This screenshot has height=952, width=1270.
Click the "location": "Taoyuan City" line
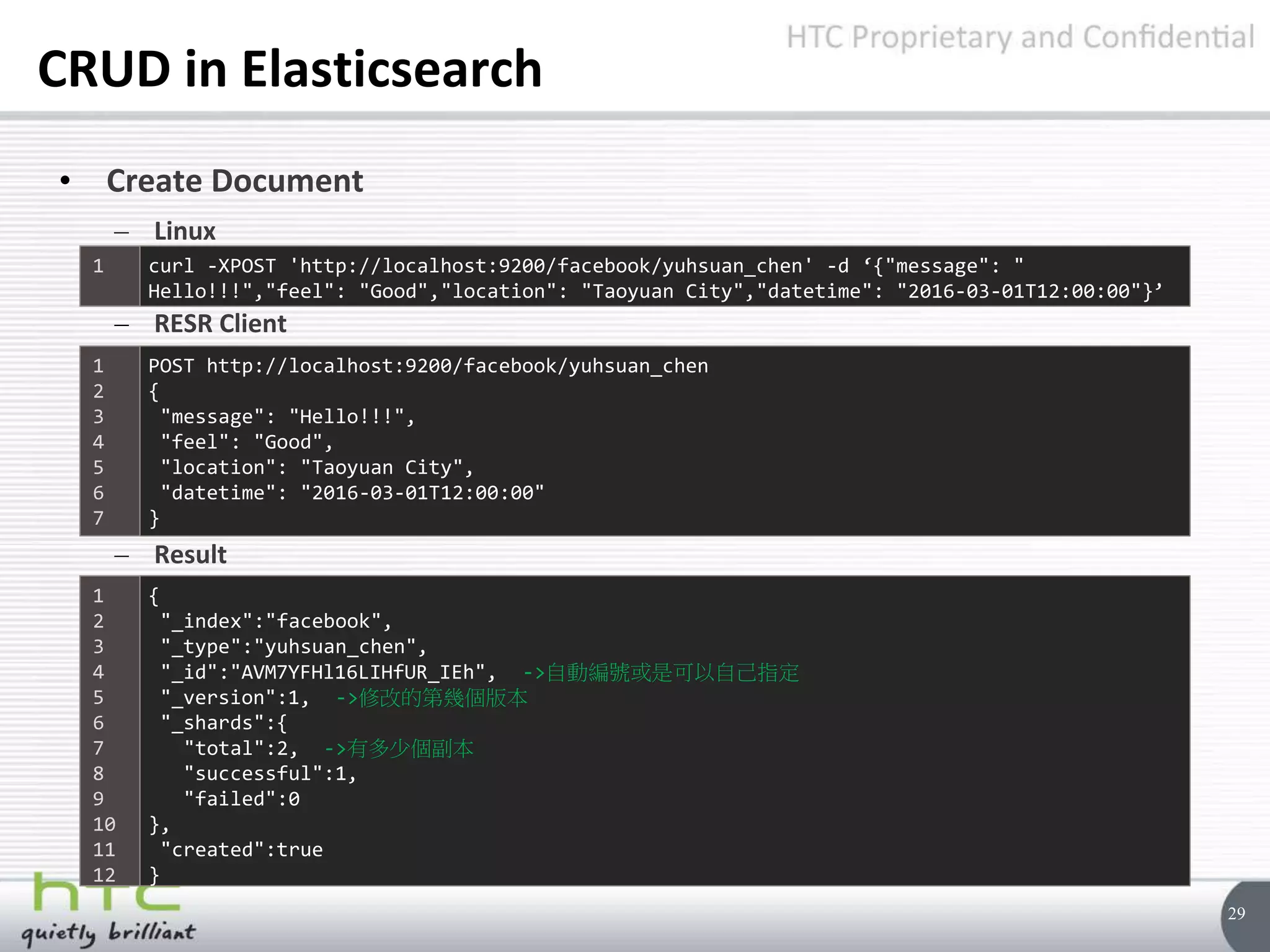click(316, 467)
